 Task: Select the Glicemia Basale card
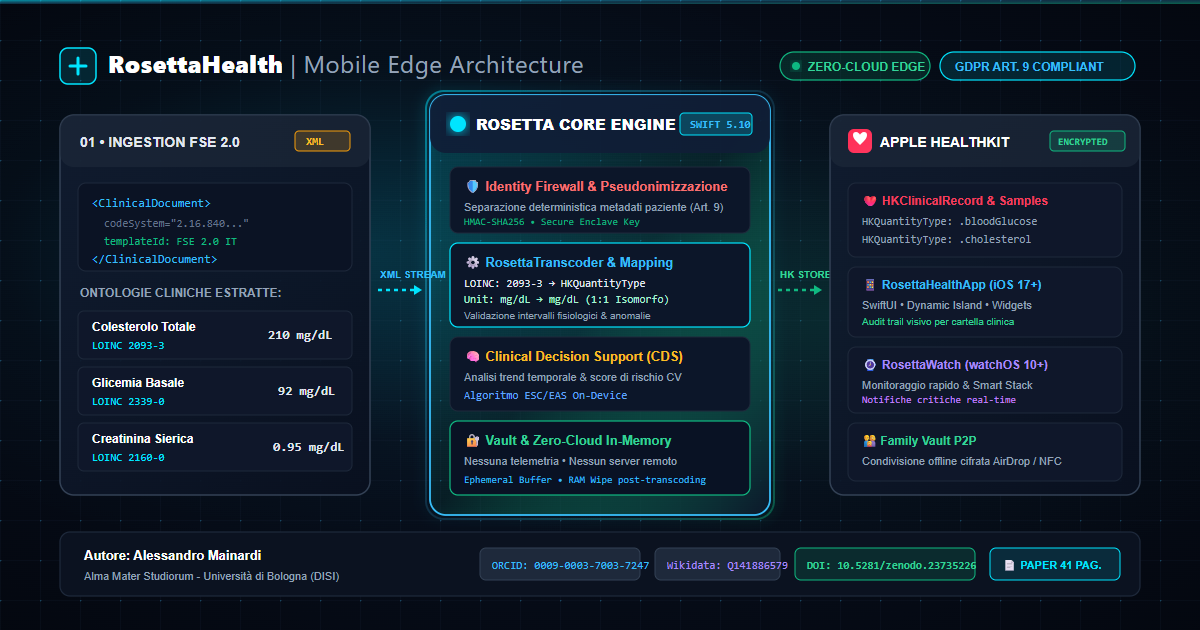(x=215, y=391)
